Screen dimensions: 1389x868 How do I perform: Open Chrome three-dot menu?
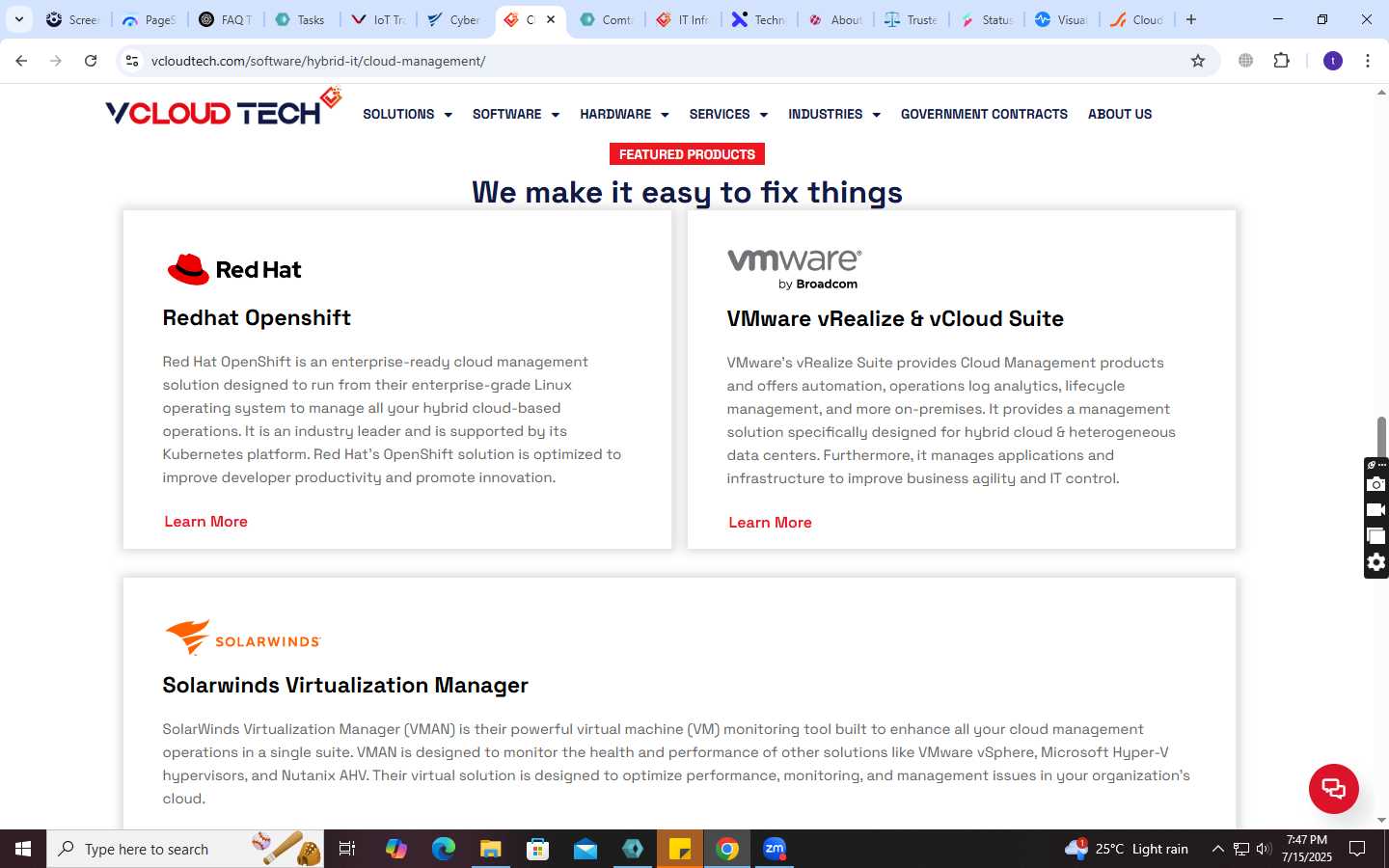pyautogui.click(x=1368, y=61)
